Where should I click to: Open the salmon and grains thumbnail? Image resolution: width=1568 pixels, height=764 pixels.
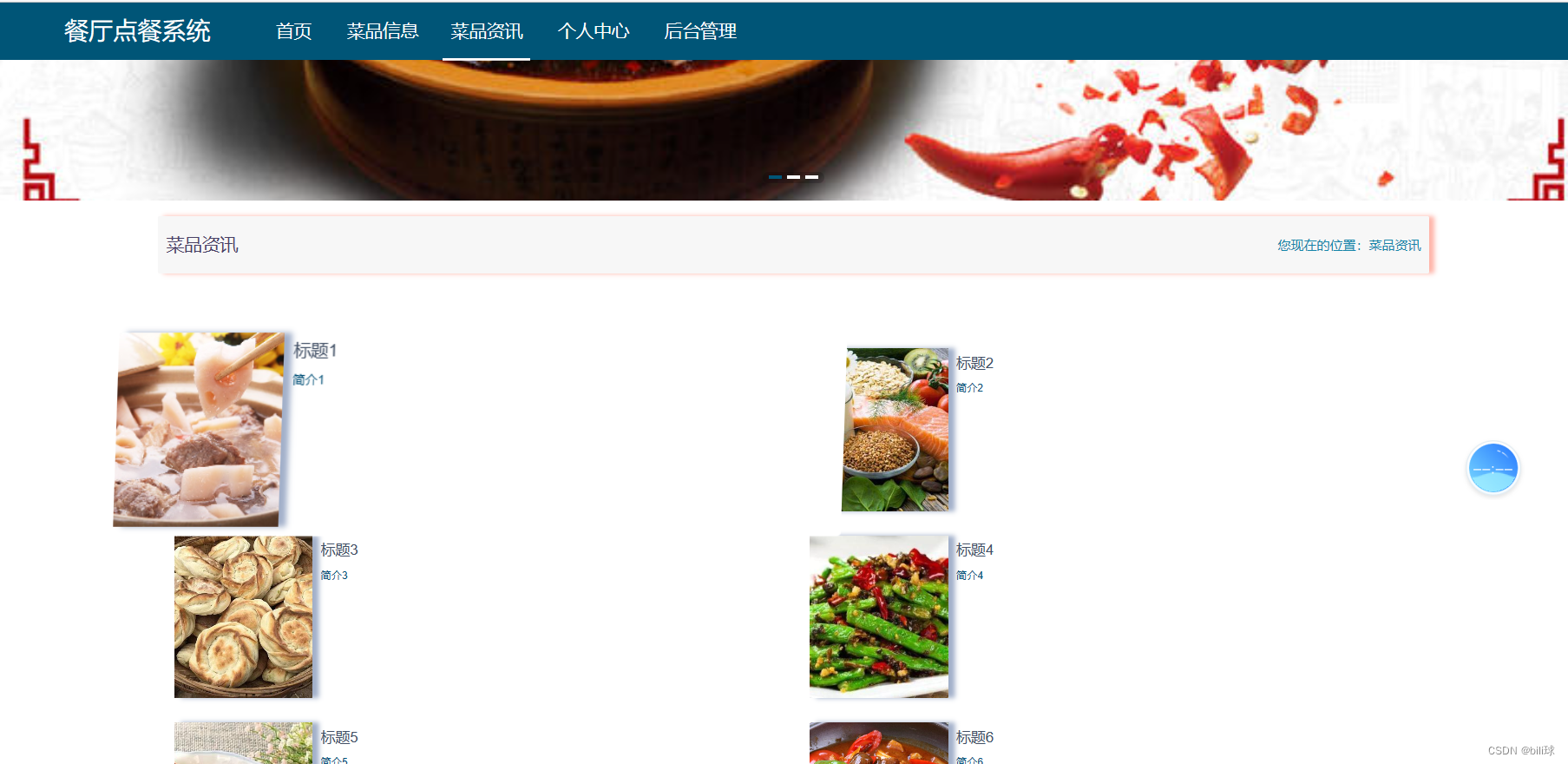(x=896, y=430)
